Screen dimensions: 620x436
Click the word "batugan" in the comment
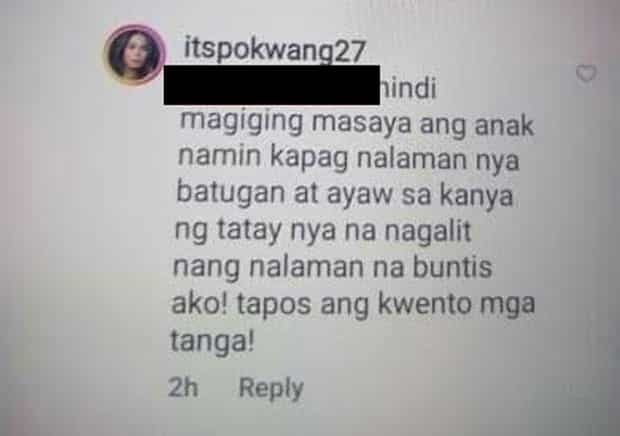231,193
